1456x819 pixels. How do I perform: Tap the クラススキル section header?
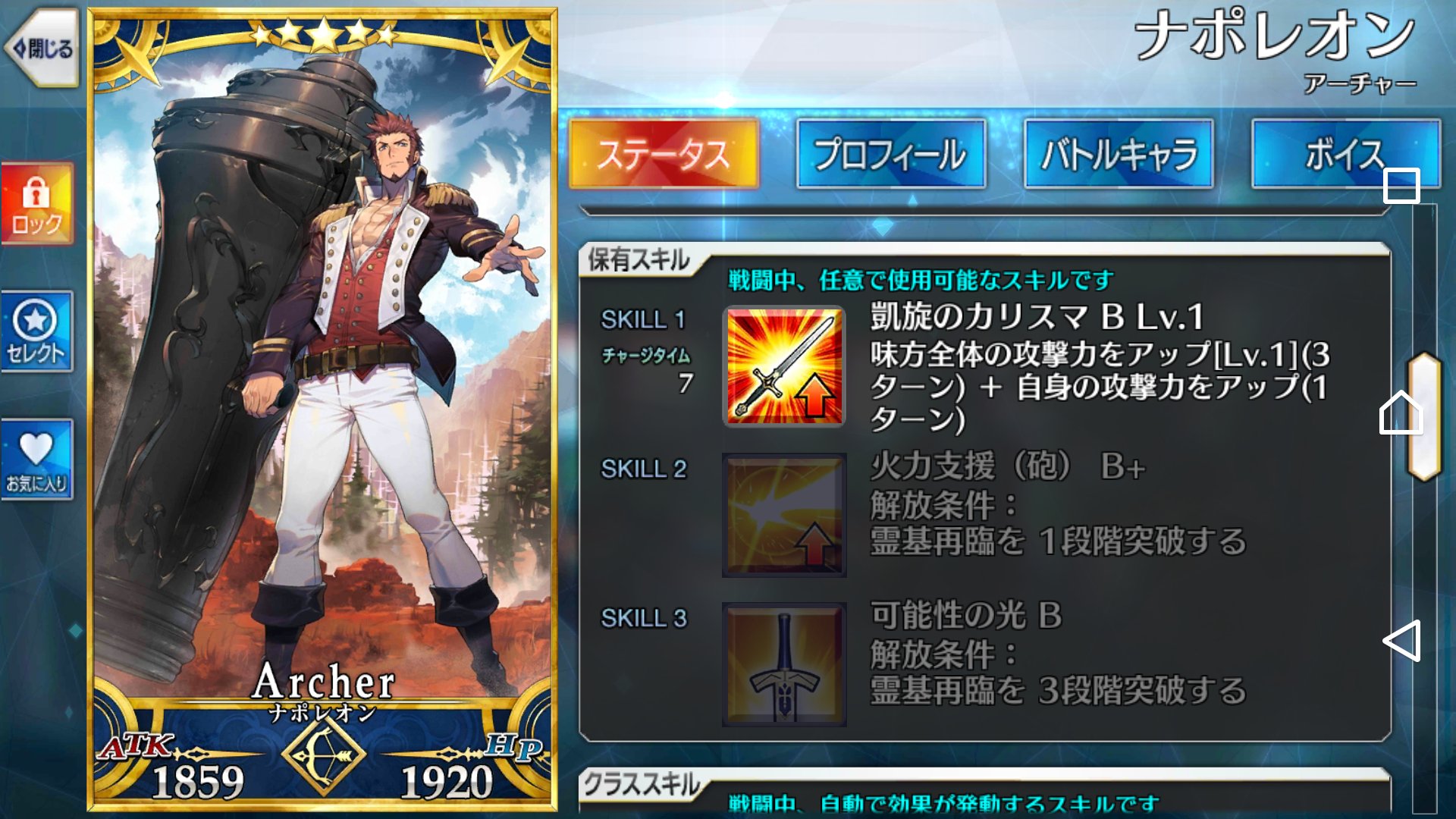(642, 784)
